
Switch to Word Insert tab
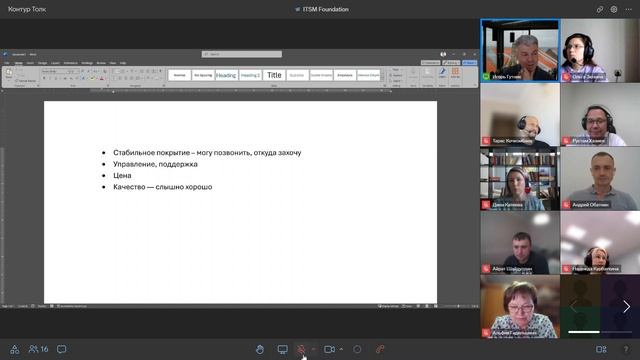coord(30,63)
